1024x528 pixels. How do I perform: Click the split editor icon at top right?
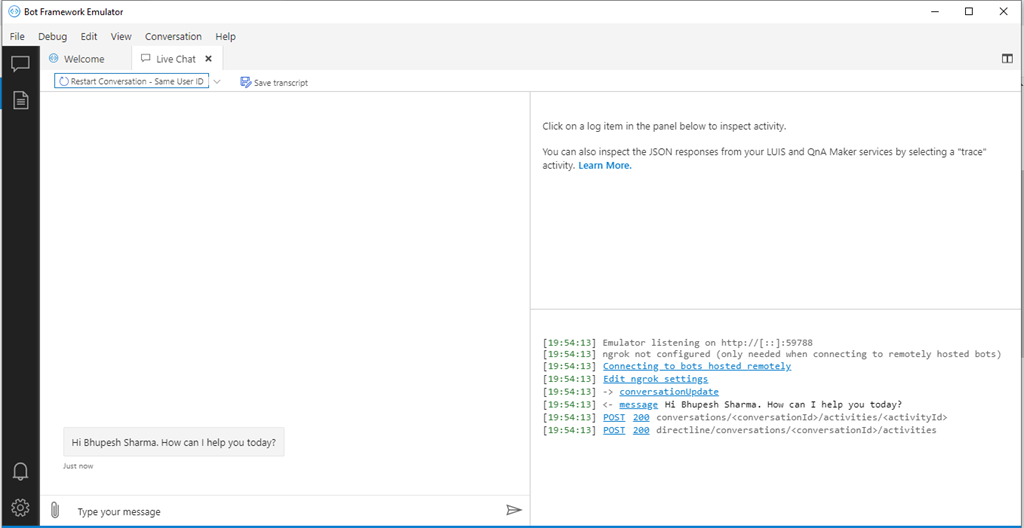point(1007,59)
